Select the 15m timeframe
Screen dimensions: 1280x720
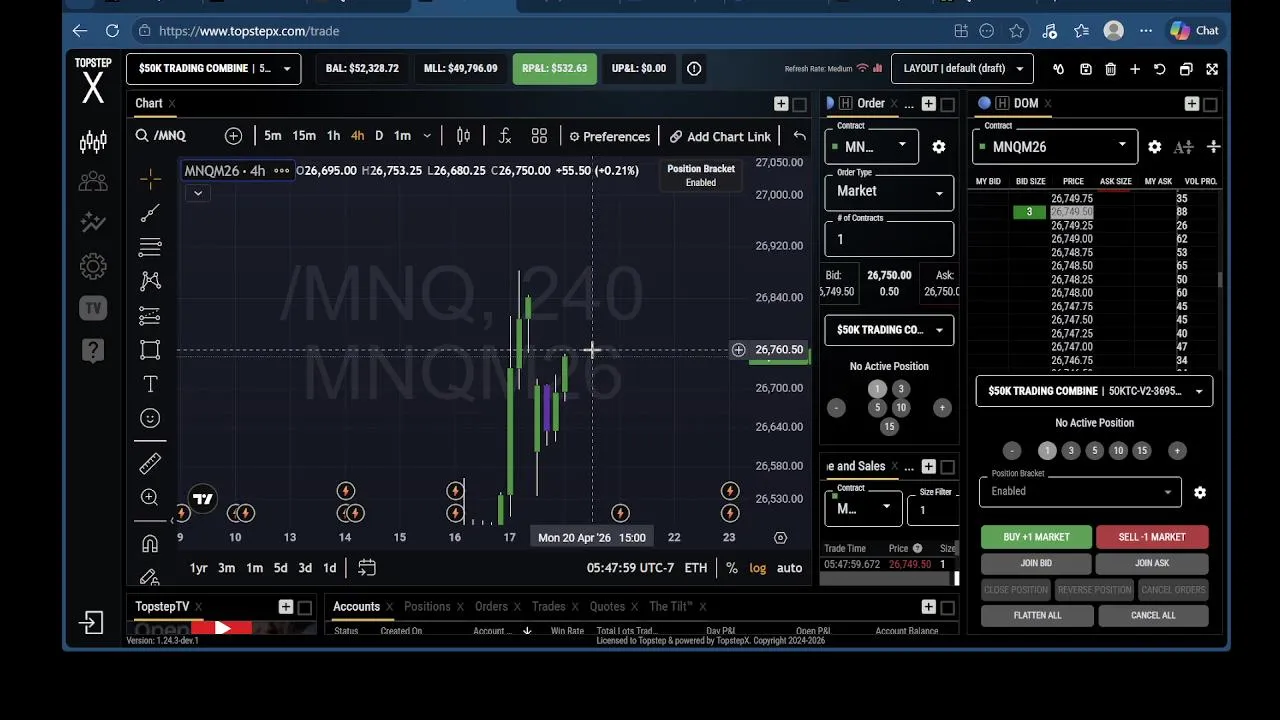(x=304, y=136)
